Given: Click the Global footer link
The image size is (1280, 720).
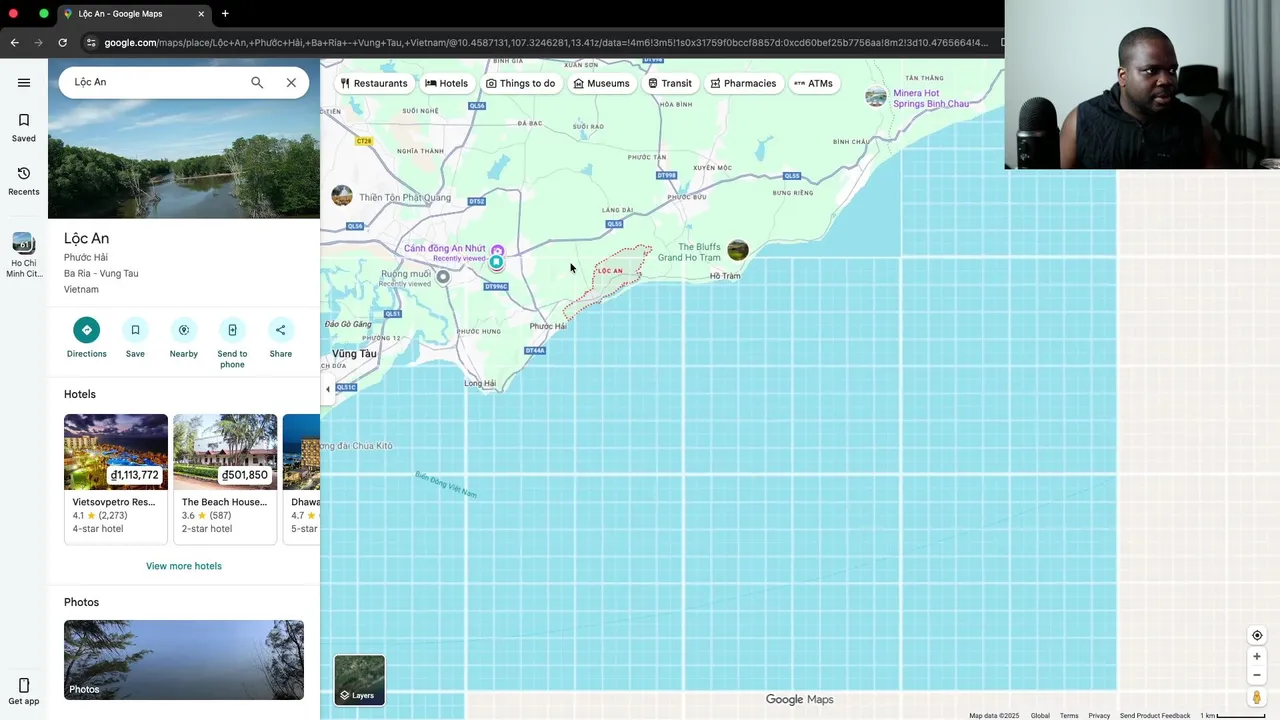Looking at the screenshot, I should pos(1040,715).
